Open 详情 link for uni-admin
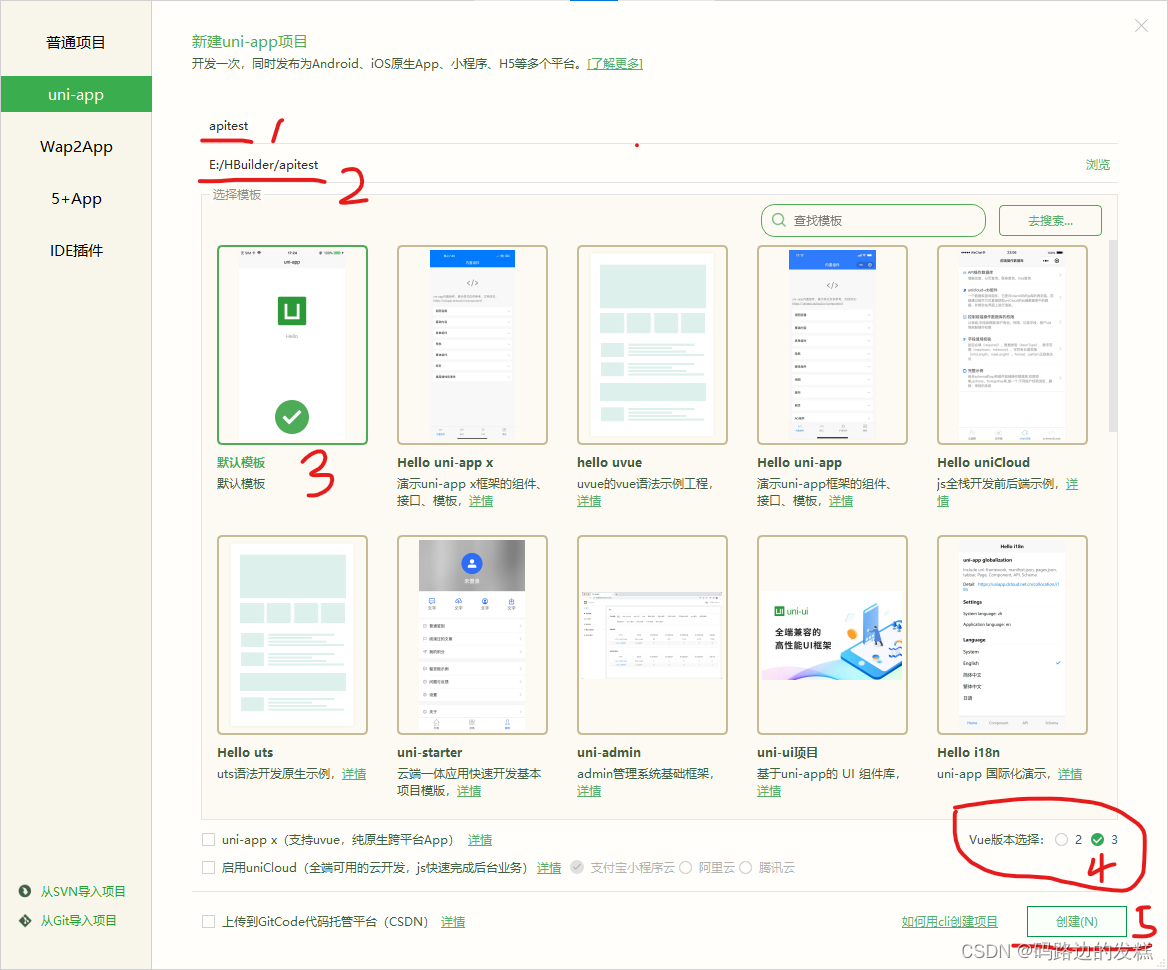Image resolution: width=1168 pixels, height=970 pixels. tap(588, 791)
